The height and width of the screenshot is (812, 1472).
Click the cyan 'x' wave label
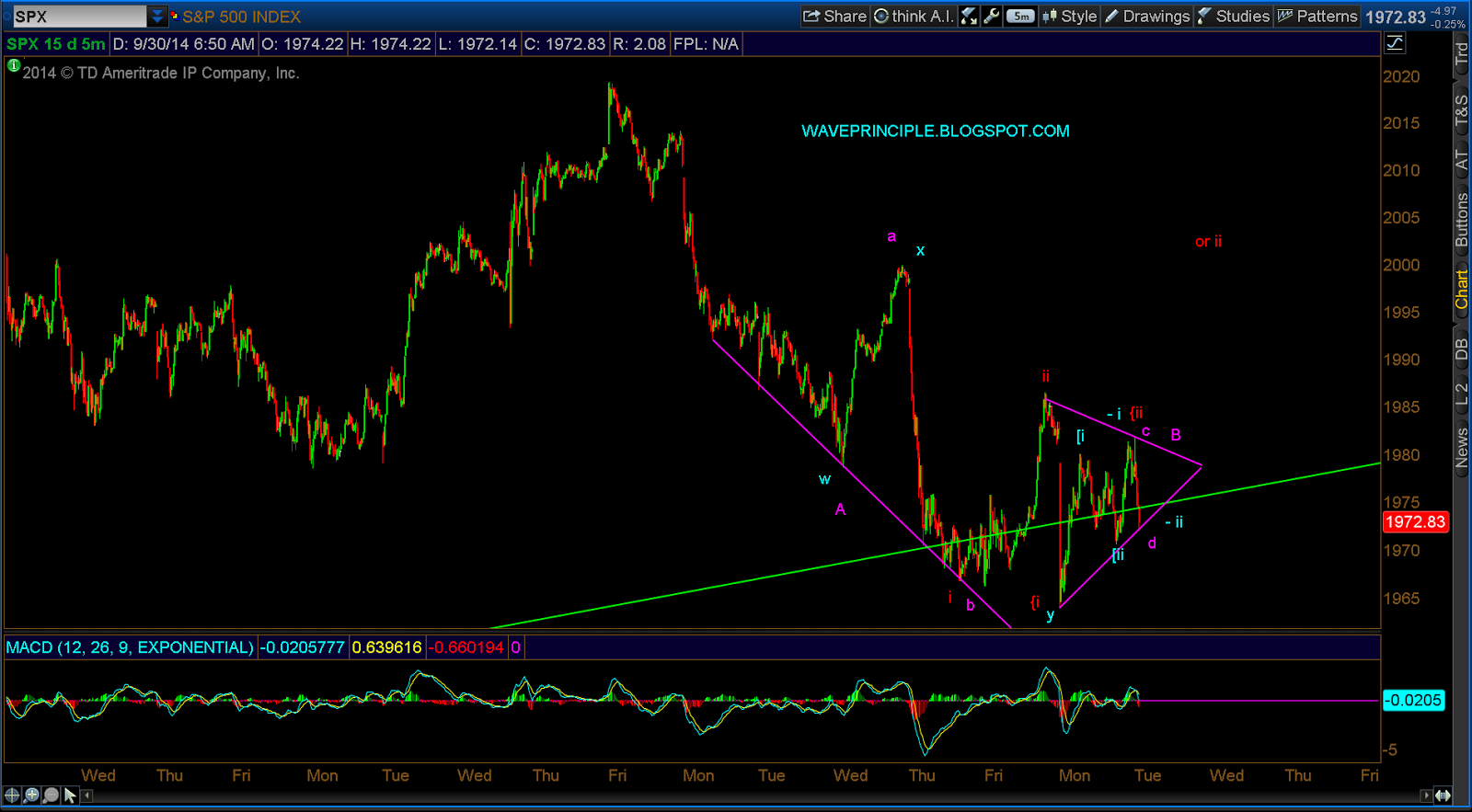[920, 250]
